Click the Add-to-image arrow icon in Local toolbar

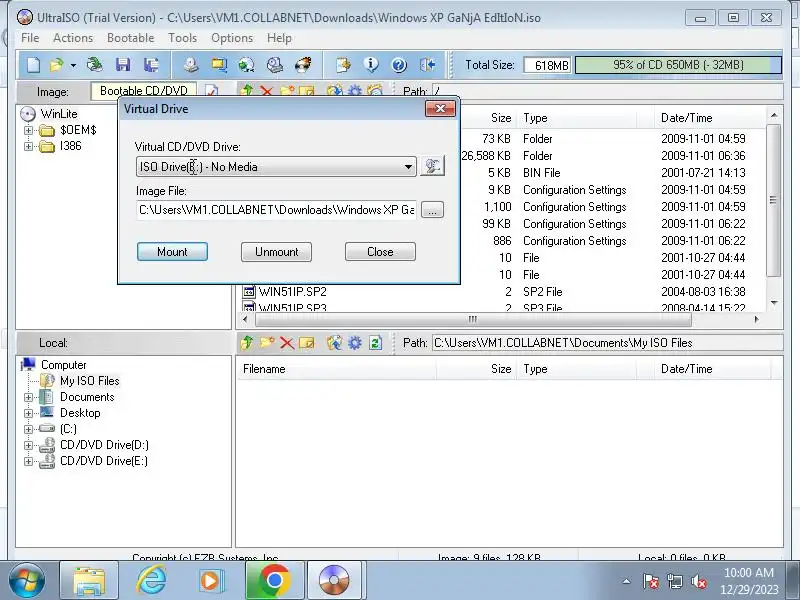tap(334, 343)
